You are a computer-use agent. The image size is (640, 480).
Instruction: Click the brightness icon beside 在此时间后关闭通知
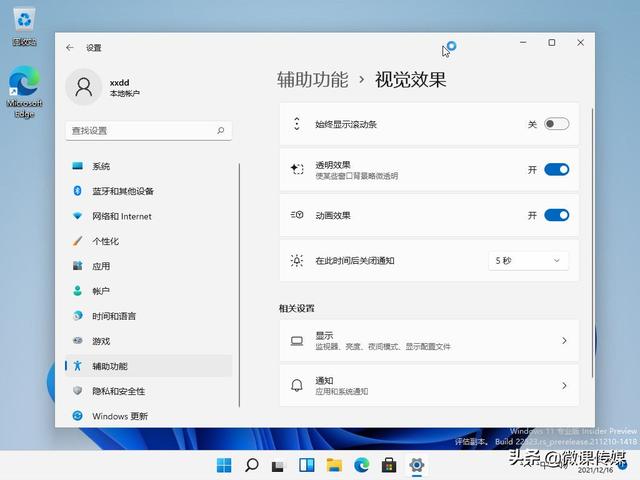(x=297, y=260)
